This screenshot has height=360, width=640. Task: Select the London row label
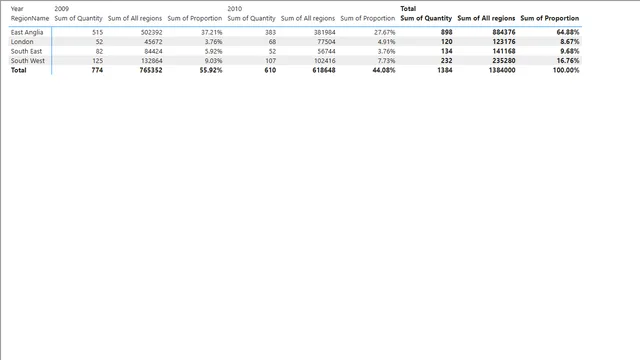[x=22, y=42]
